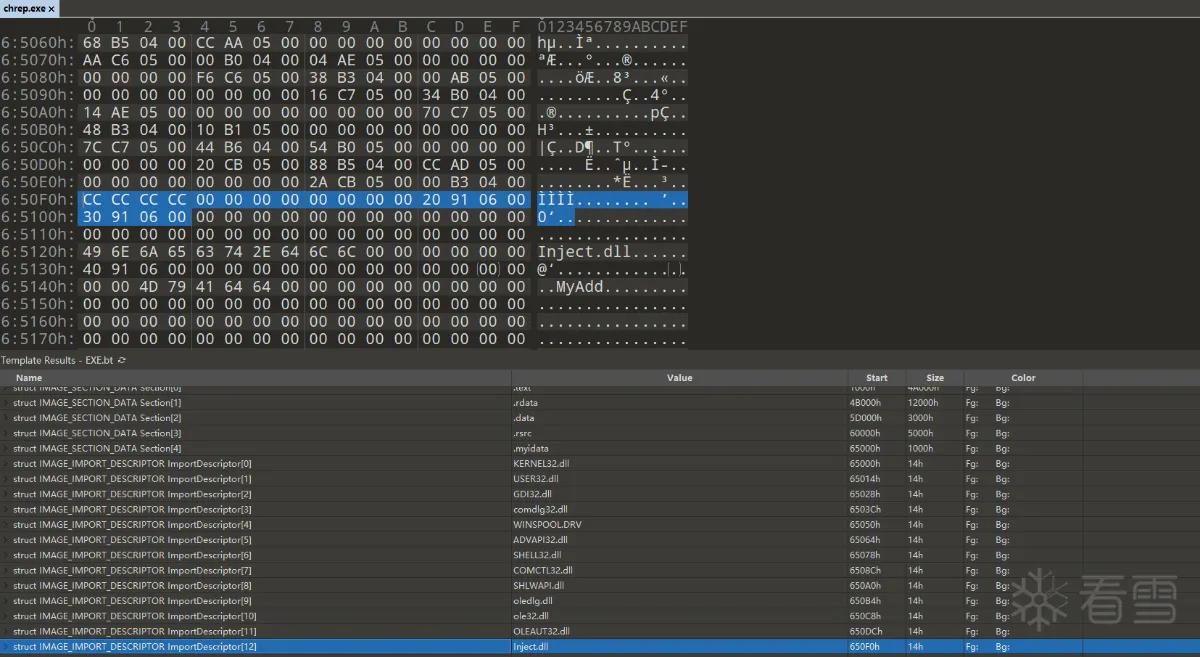Expand Section[4] .myidata struct

click(x=7, y=448)
